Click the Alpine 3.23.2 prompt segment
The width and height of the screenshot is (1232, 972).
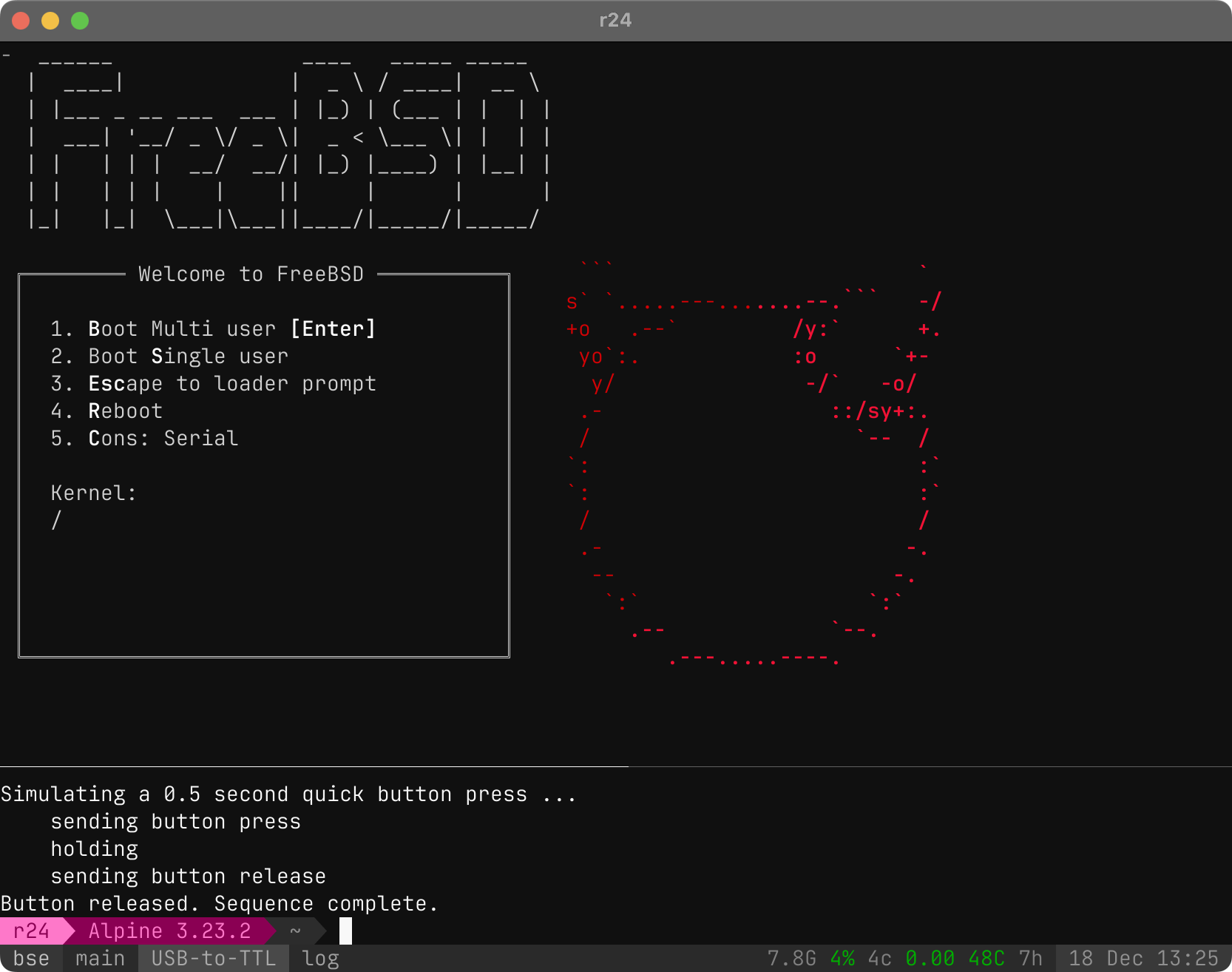click(x=169, y=931)
